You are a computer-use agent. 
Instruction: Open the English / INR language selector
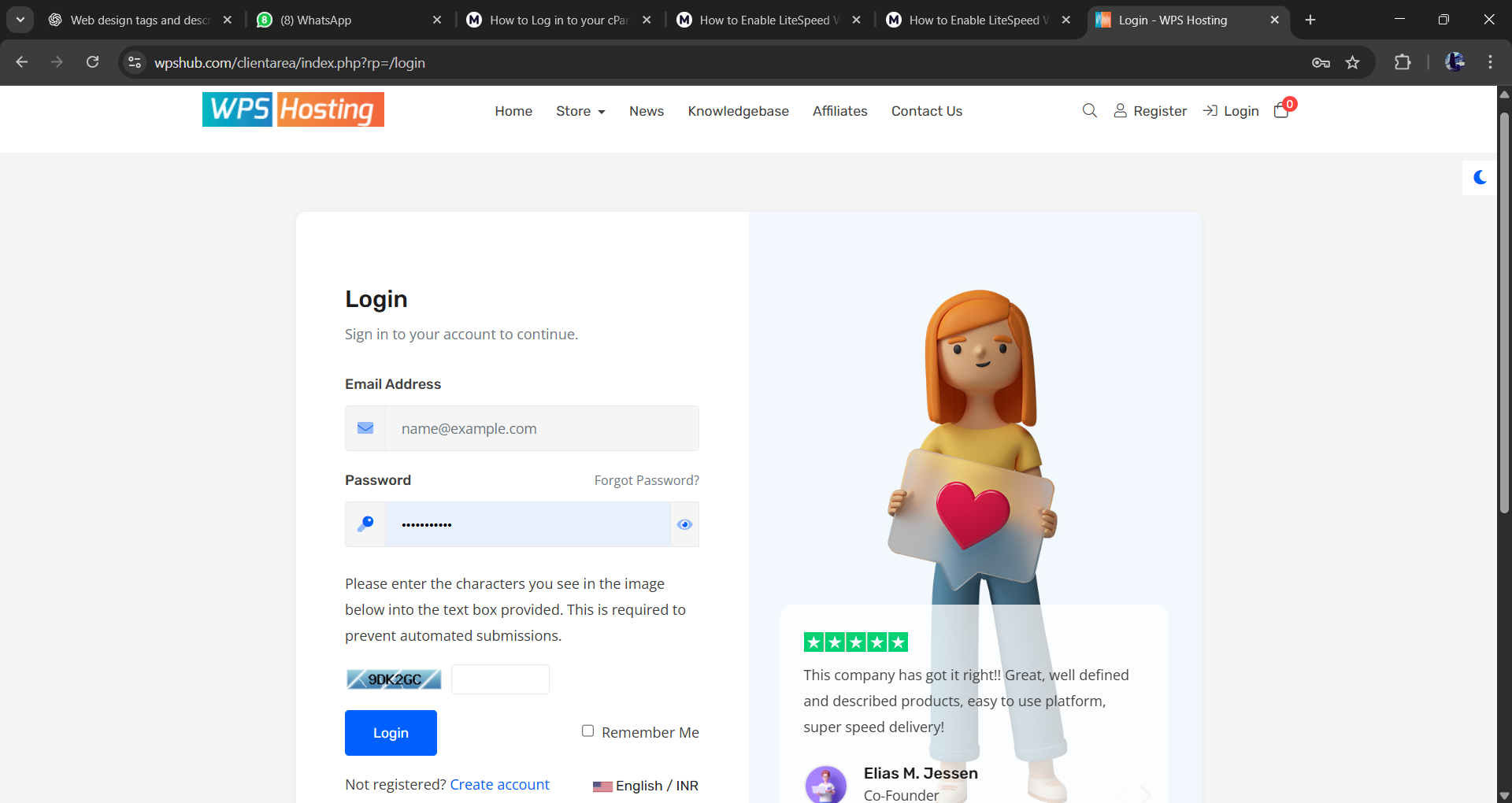[646, 786]
